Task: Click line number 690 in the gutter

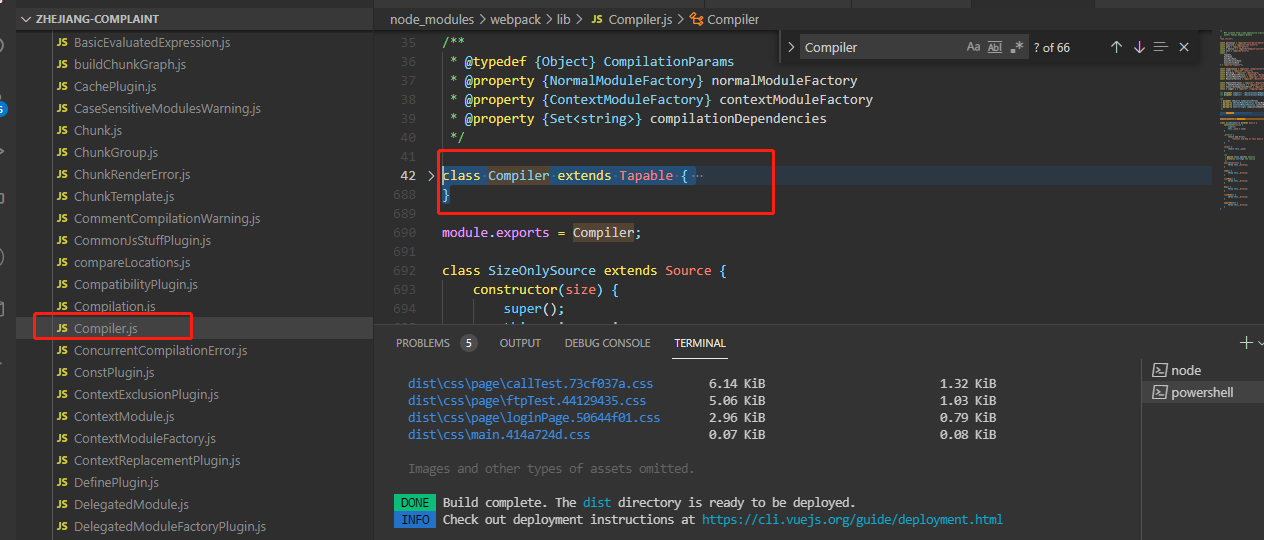Action: [x=404, y=233]
